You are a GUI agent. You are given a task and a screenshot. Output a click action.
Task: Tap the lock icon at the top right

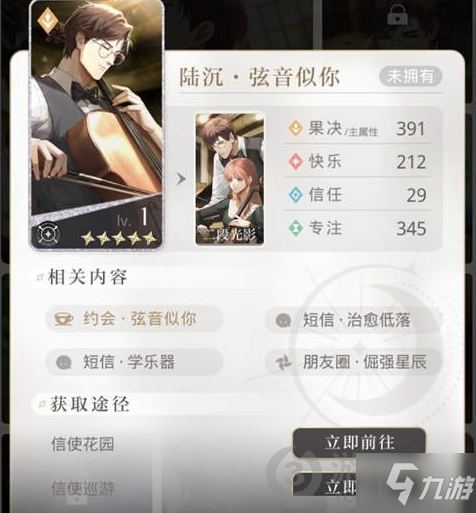click(x=397, y=16)
